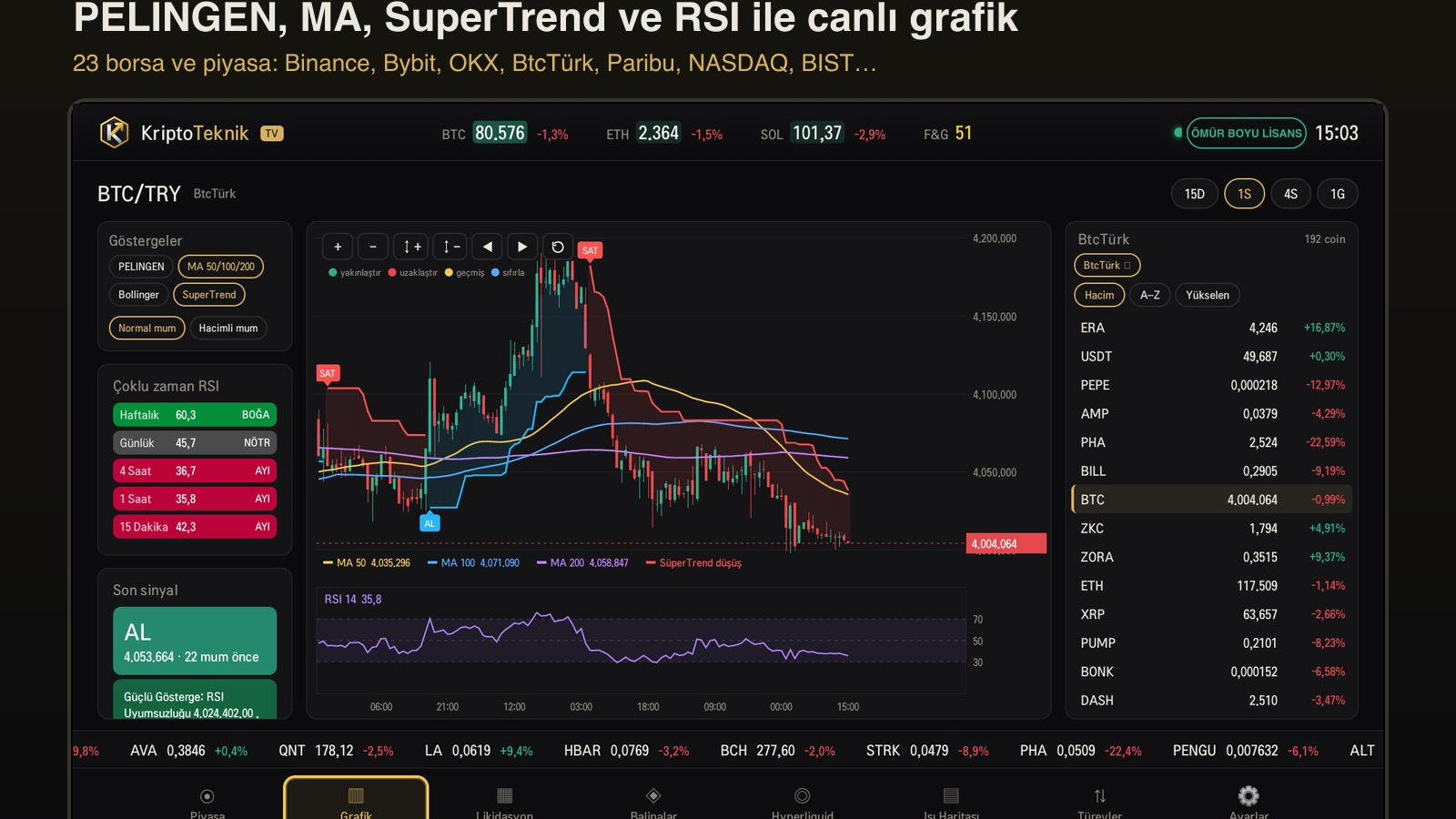The image size is (1456, 819).
Task: Toggle the MA 50/100/200 indicator
Action: coord(221,267)
